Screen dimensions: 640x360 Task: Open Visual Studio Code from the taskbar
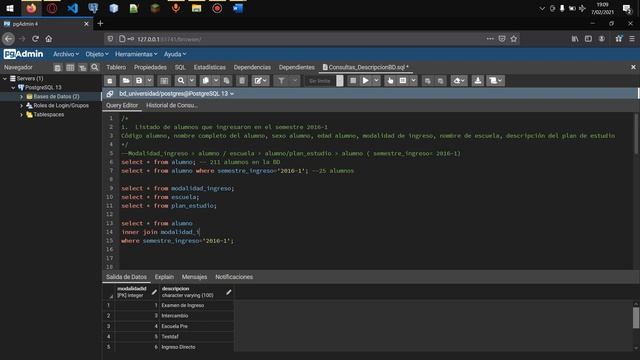coord(73,8)
